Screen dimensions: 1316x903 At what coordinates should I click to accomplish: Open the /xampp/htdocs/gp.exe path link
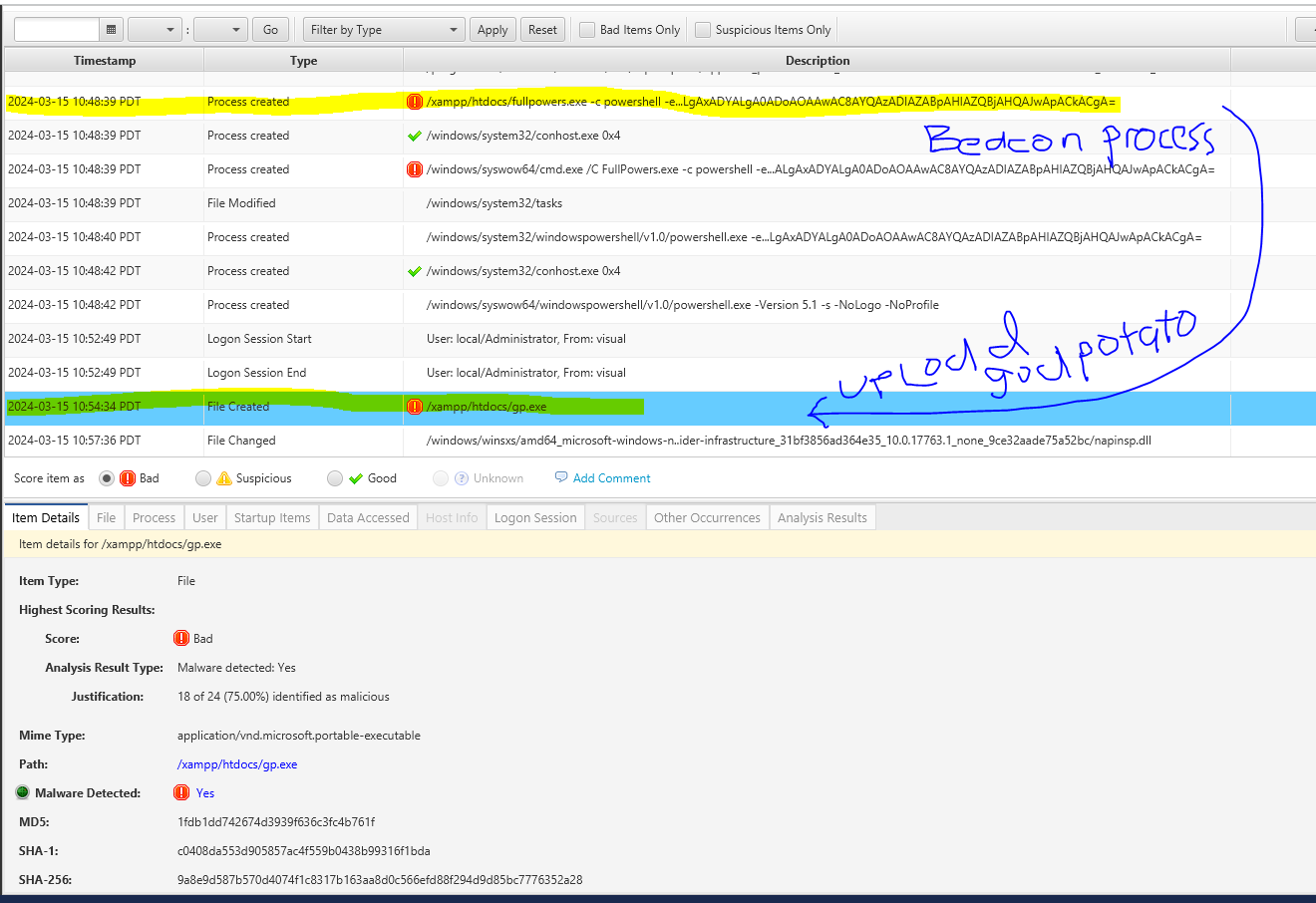tap(237, 764)
